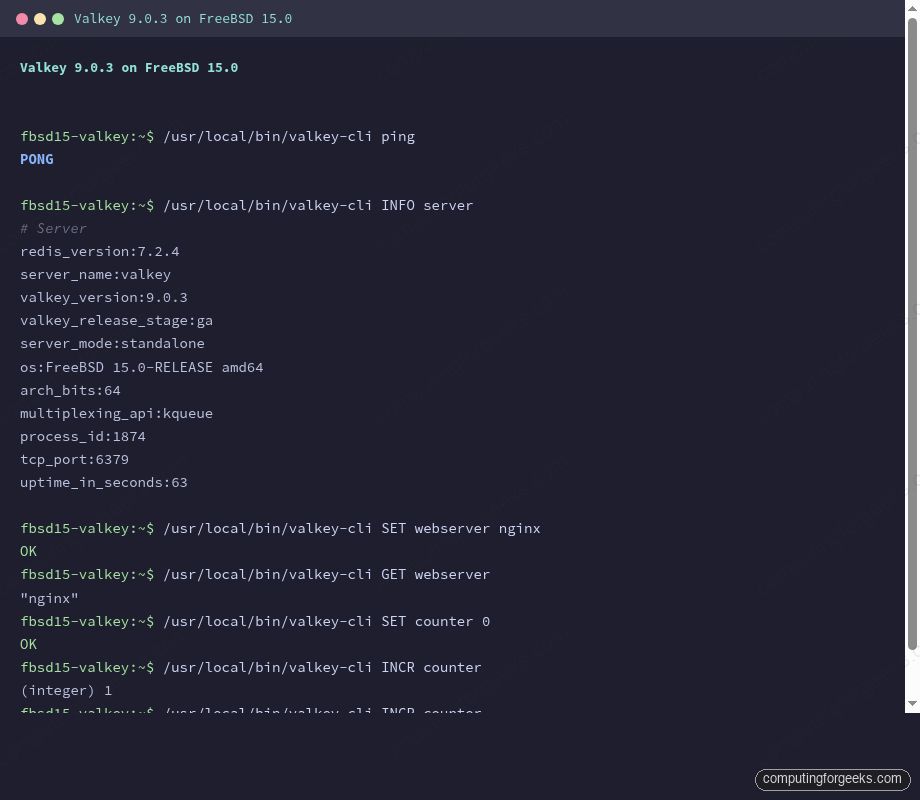Click the # Server section header
The height and width of the screenshot is (800, 920).
[x=54, y=228]
